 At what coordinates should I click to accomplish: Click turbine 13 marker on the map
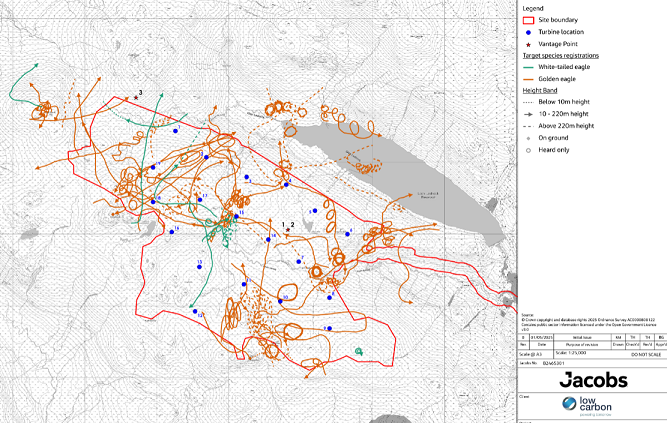pos(200,267)
